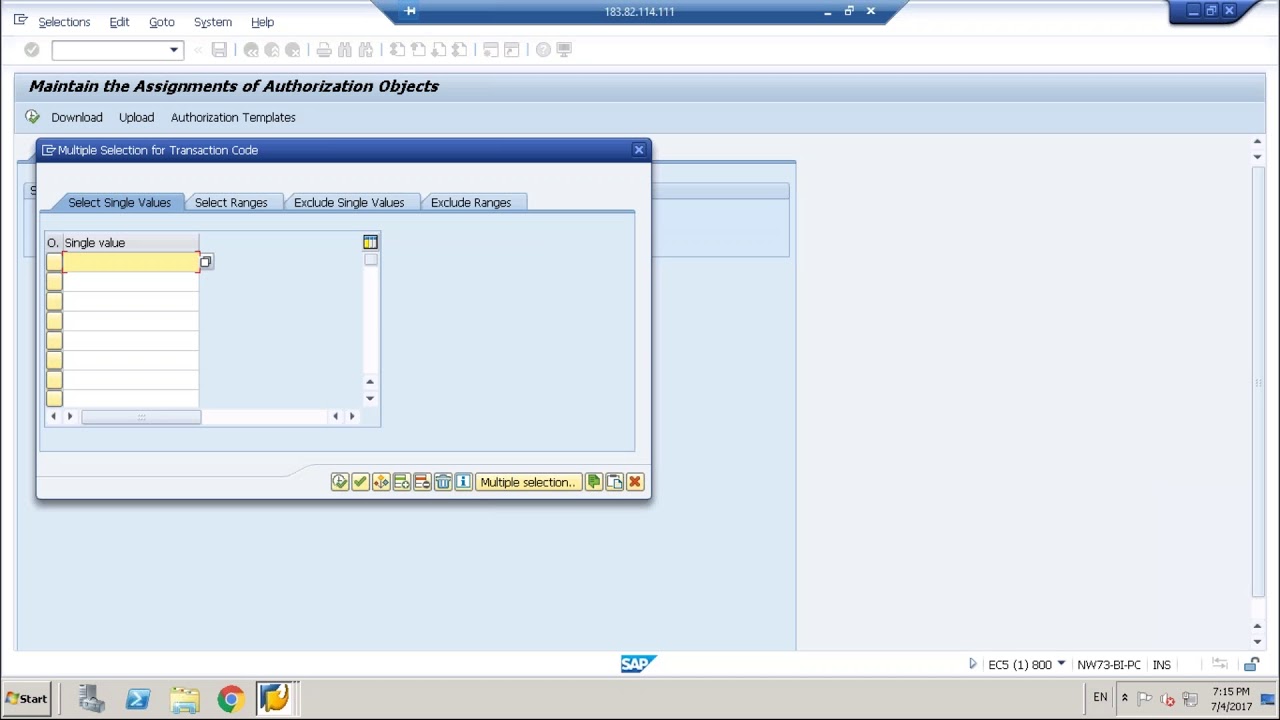The width and height of the screenshot is (1280, 720).
Task: Open the Selections menu
Action: pyautogui.click(x=64, y=22)
